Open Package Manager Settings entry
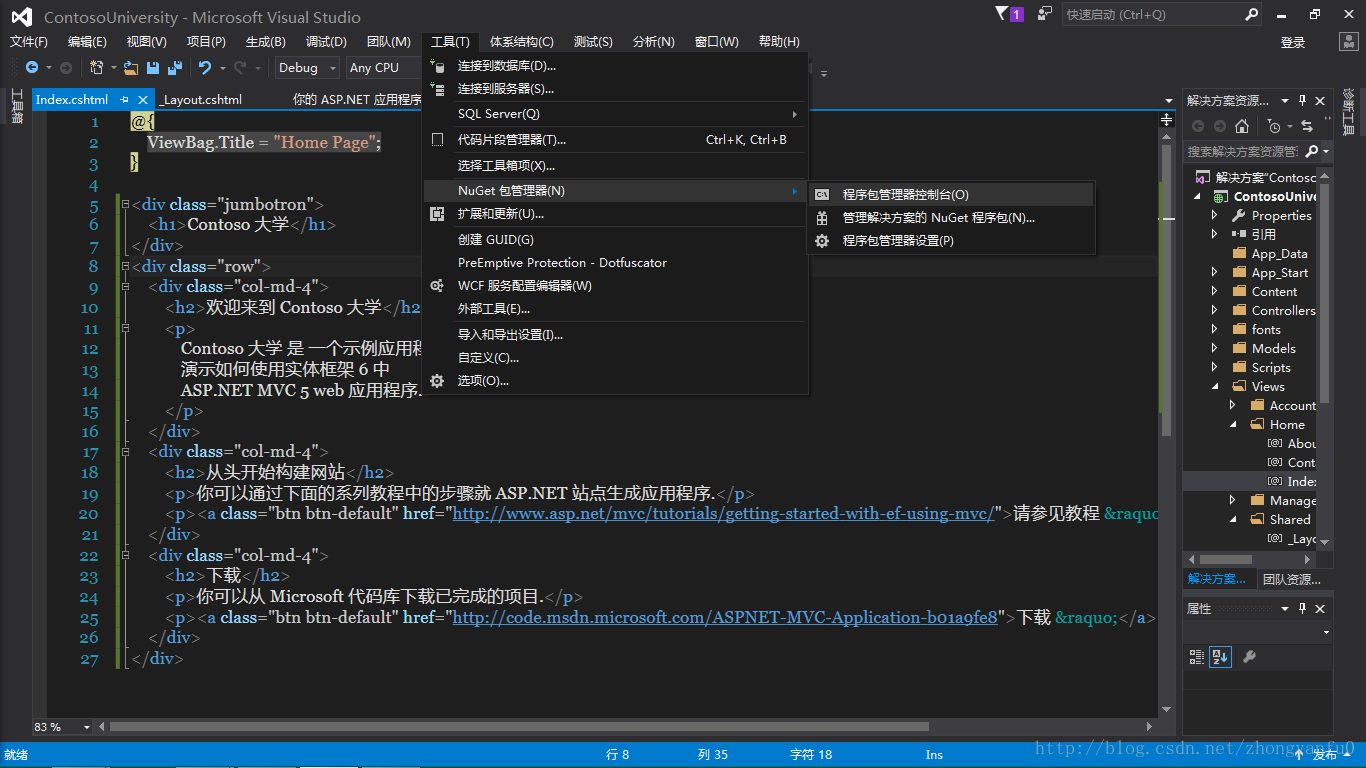The width and height of the screenshot is (1366, 768). coord(950,241)
